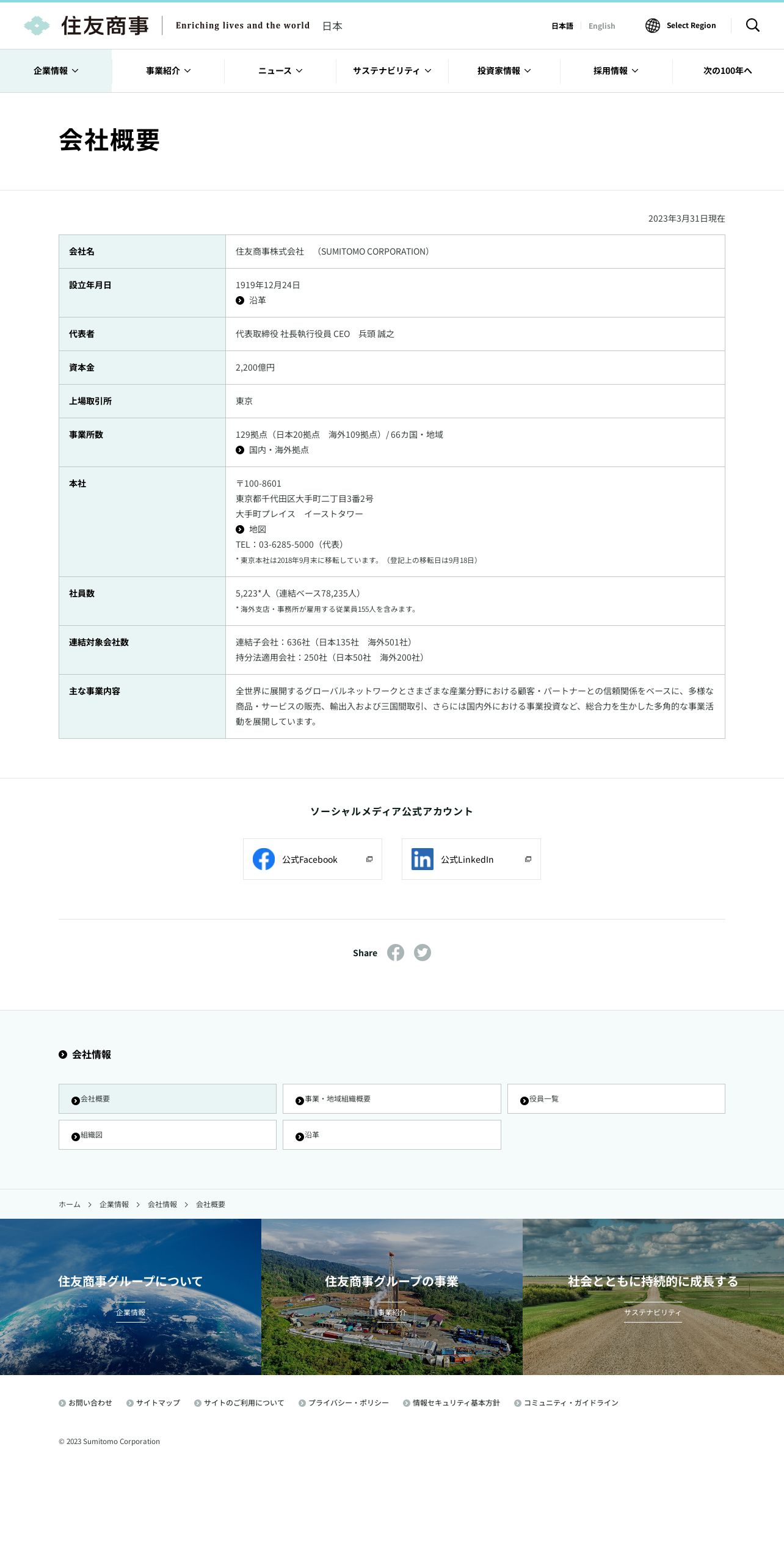The height and width of the screenshot is (1568, 784).
Task: Click external-link icon on 公式LinkedIn card
Action: tap(528, 859)
